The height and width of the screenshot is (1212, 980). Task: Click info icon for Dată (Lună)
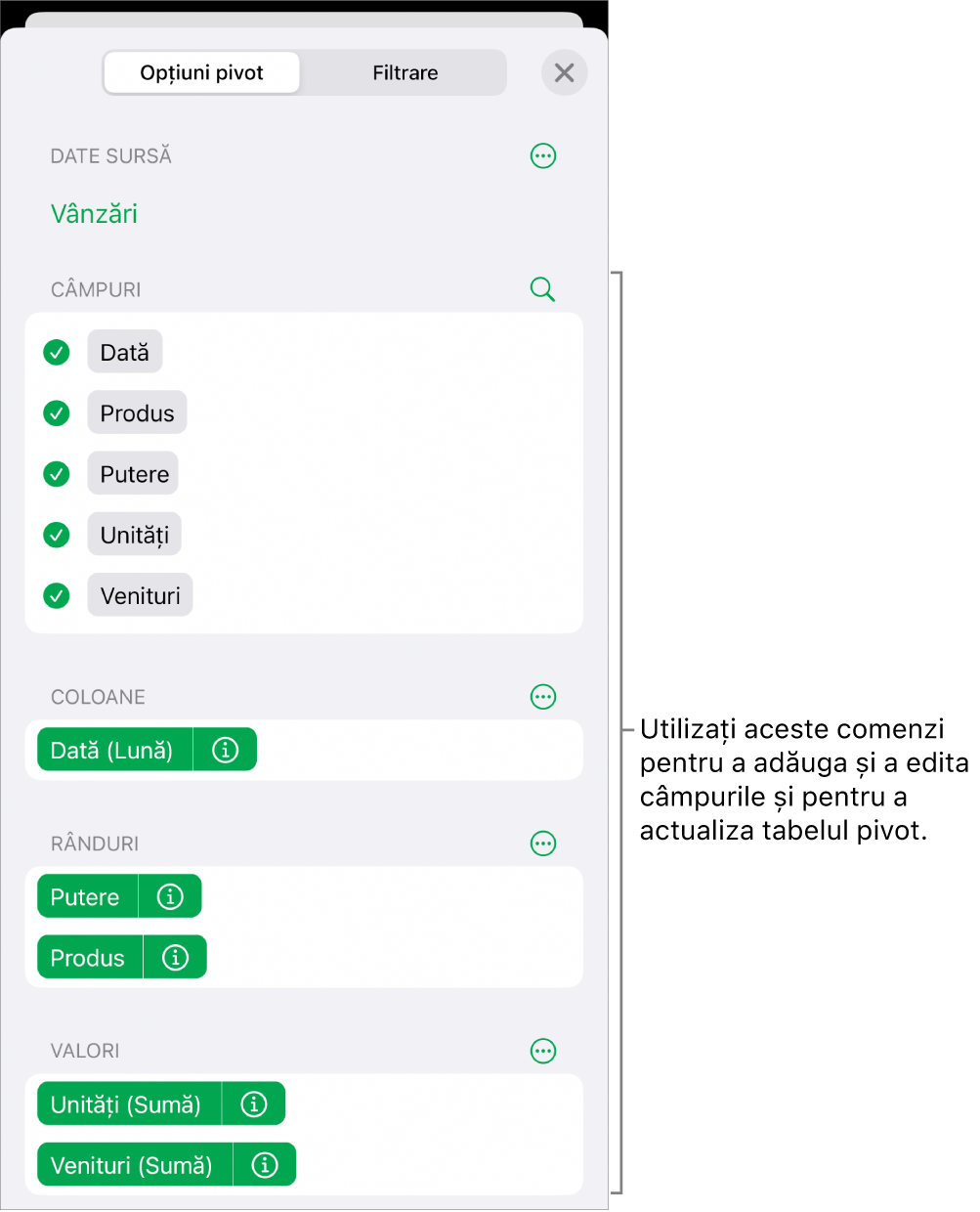pyautogui.click(x=226, y=750)
